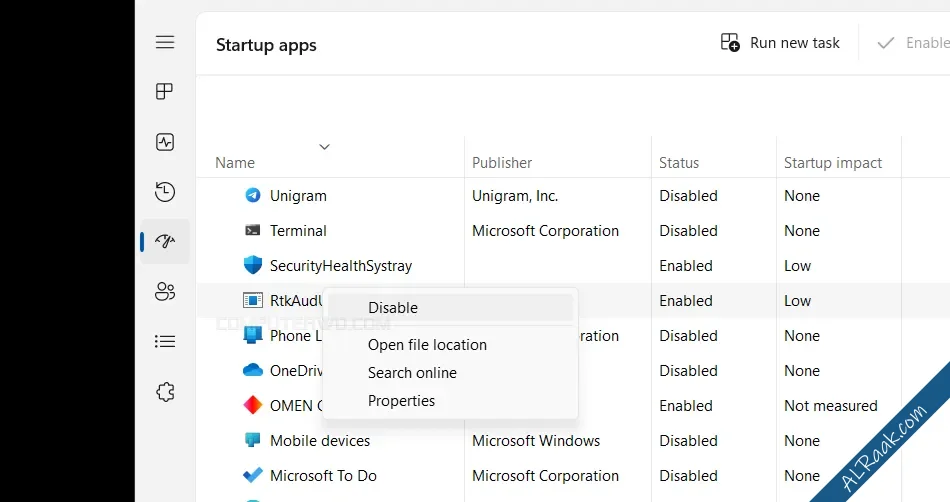Select the Startup apps sidebar icon

[x=165, y=242]
